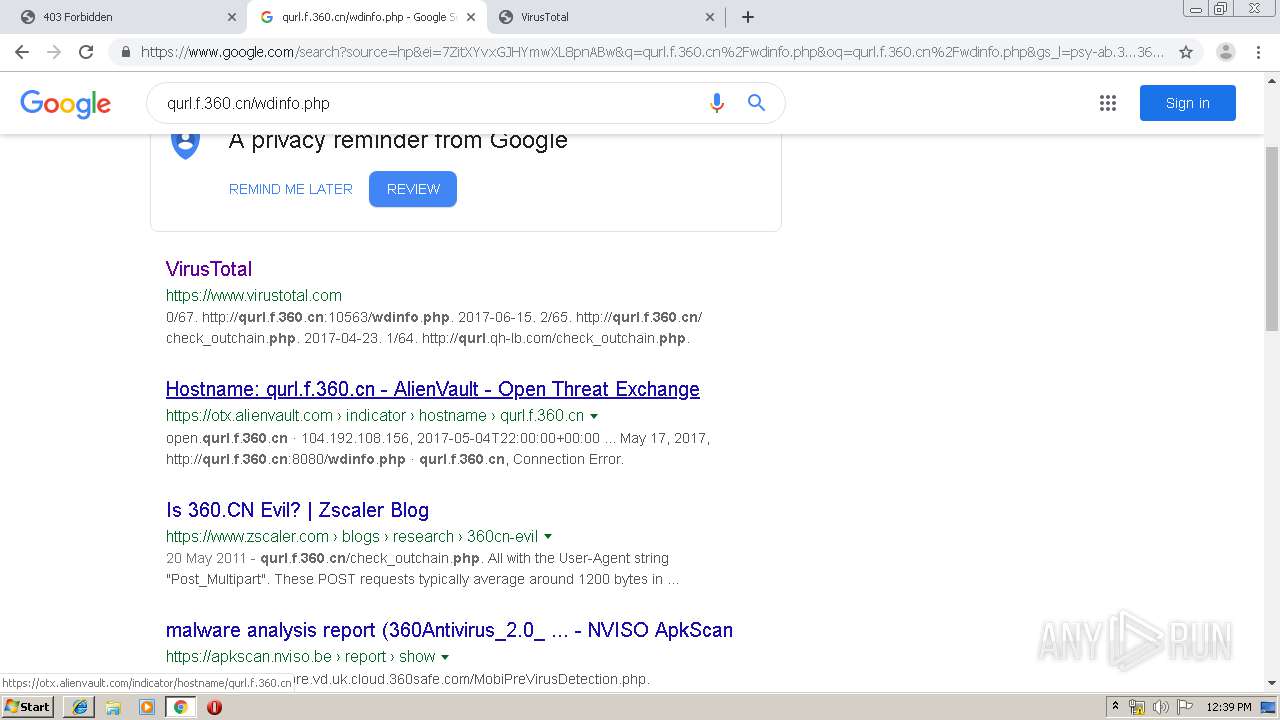
Task: Reload the current Google search page
Action: point(86,52)
